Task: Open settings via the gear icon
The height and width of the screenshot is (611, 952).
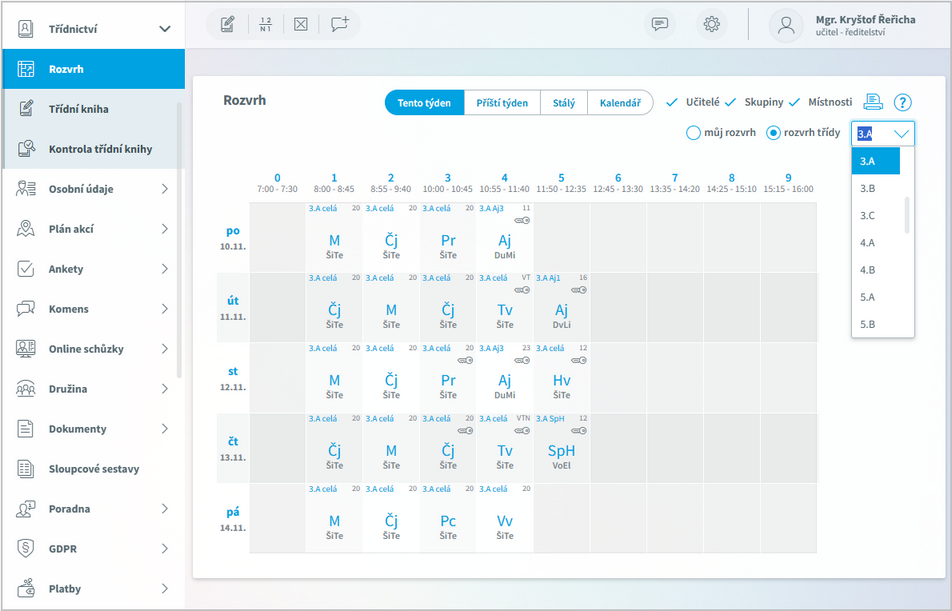Action: tap(712, 25)
